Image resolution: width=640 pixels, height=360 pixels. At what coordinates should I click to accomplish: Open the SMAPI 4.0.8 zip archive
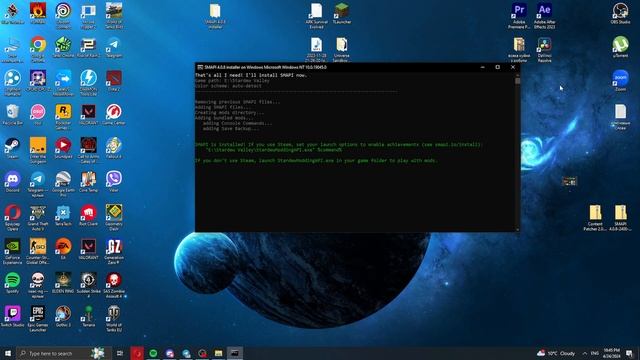pyautogui.click(x=620, y=218)
